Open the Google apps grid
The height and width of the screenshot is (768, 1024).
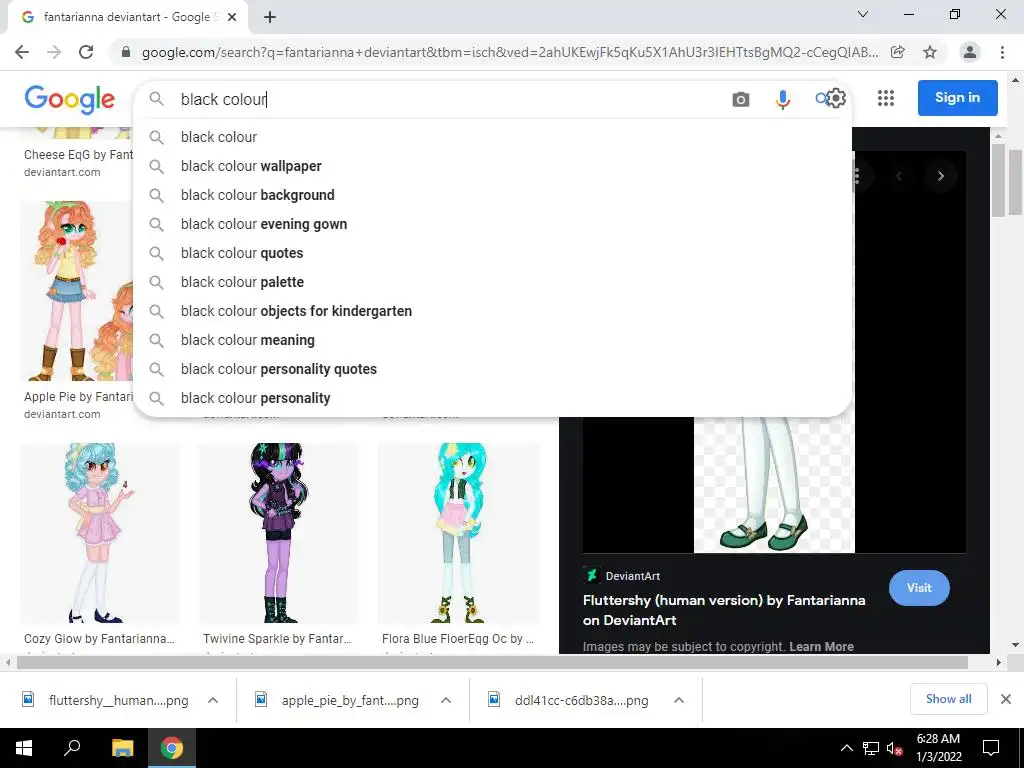886,98
